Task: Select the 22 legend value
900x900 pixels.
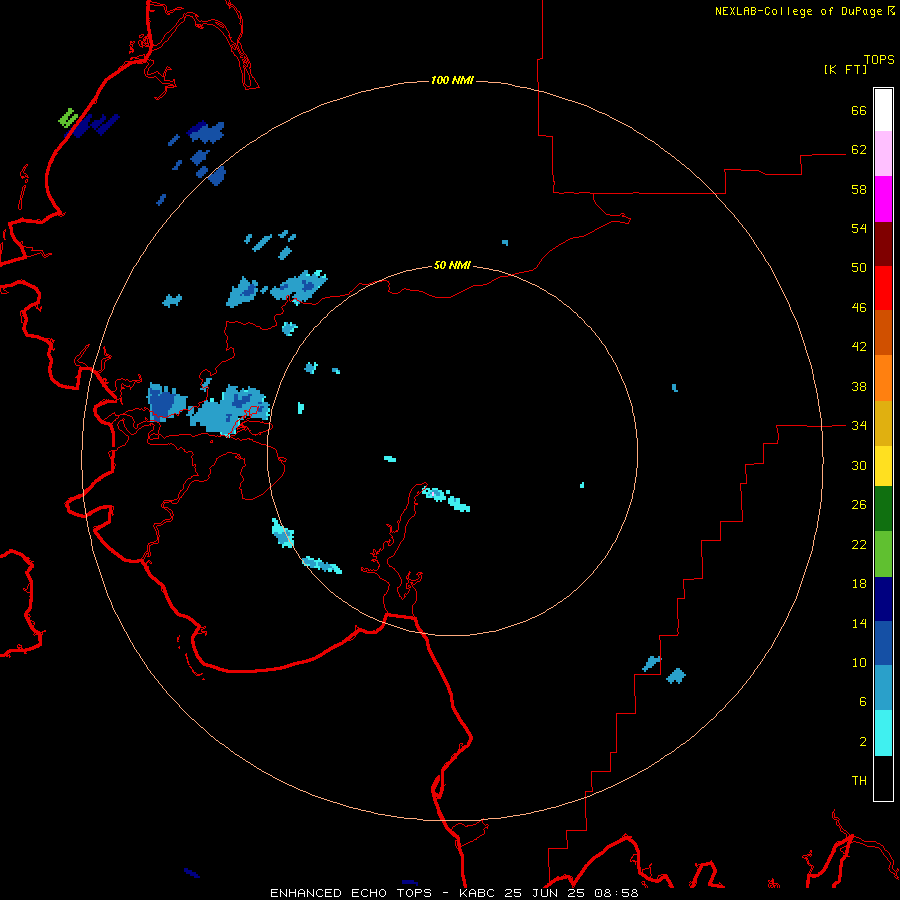Action: [859, 544]
